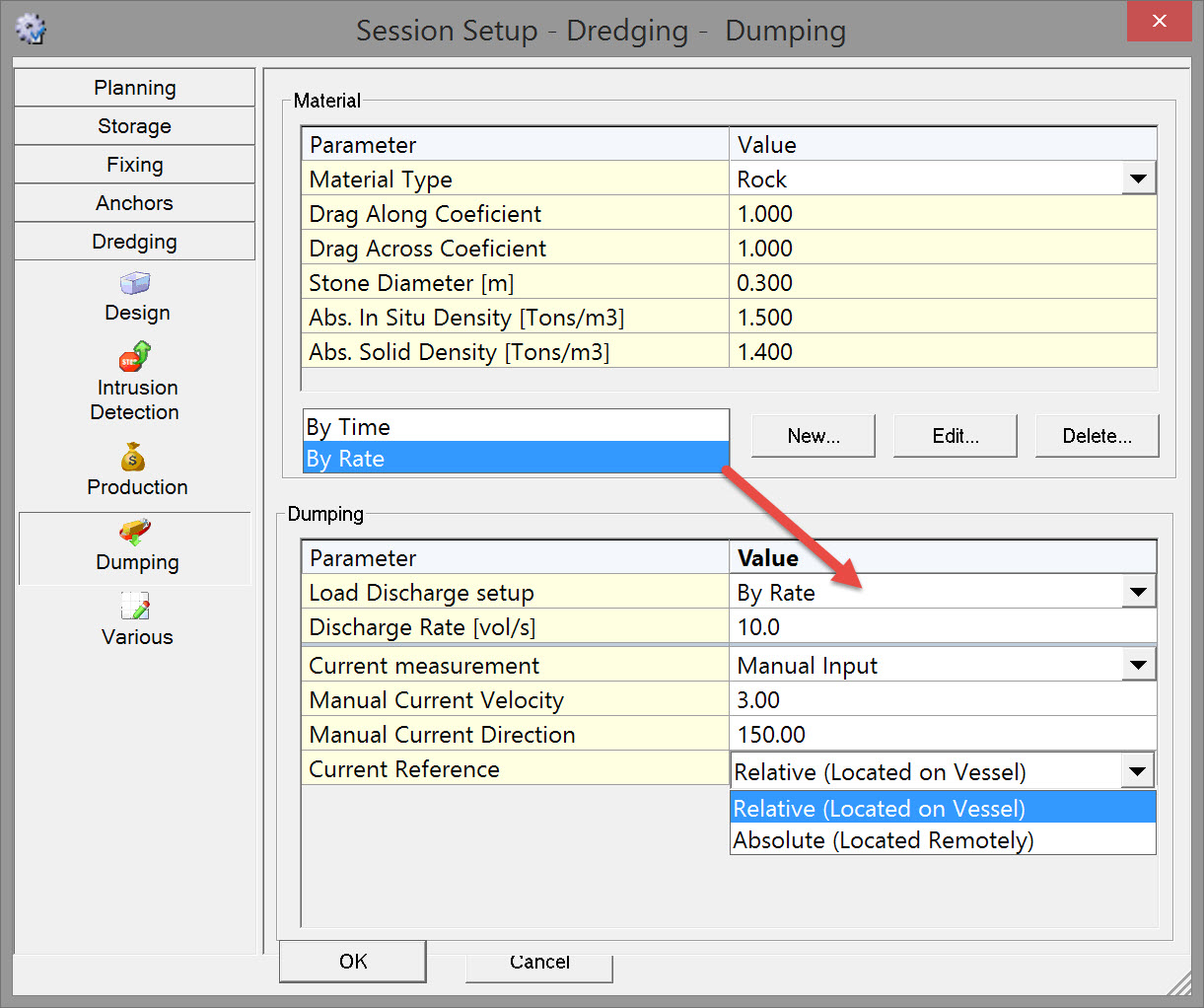The height and width of the screenshot is (1008, 1204).
Task: Open the Various settings icon
Action: [x=135, y=607]
